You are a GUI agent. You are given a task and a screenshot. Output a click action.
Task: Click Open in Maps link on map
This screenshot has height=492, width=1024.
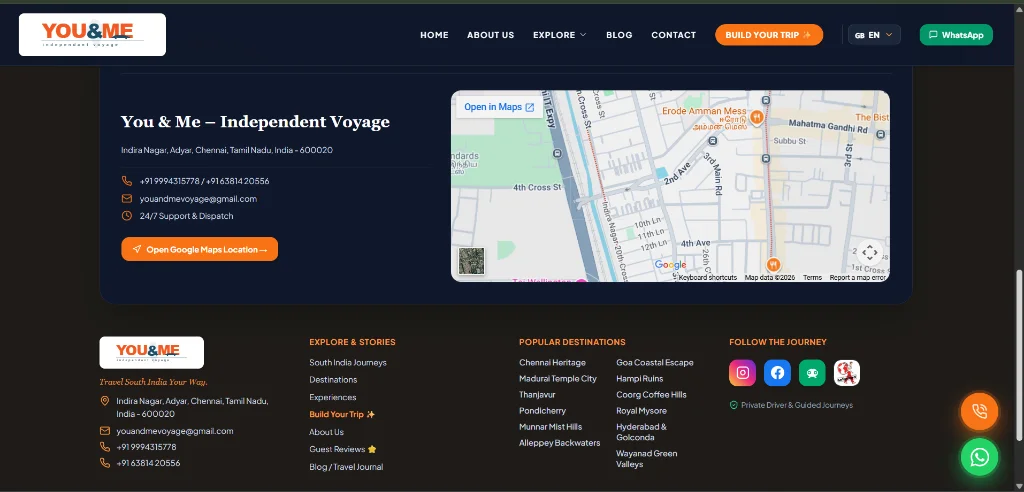click(x=499, y=107)
